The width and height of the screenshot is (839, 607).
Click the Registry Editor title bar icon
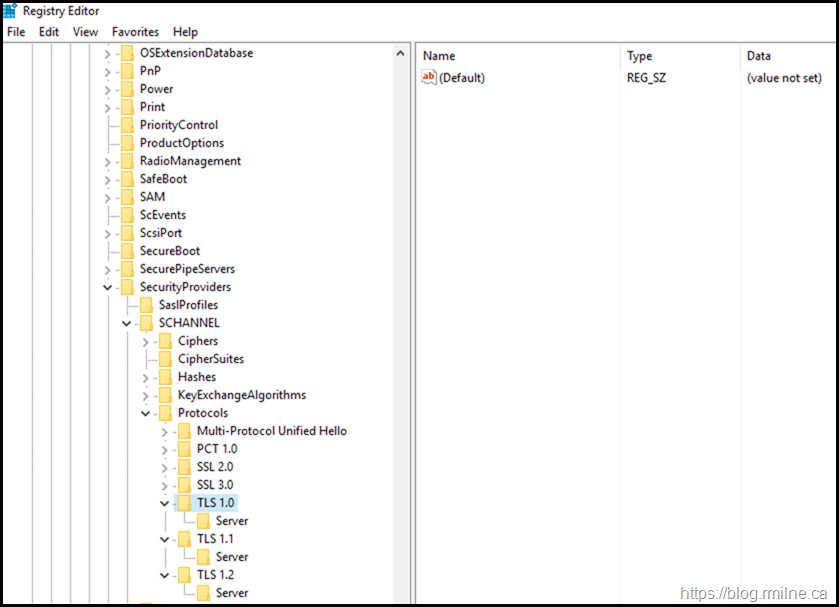coord(10,11)
